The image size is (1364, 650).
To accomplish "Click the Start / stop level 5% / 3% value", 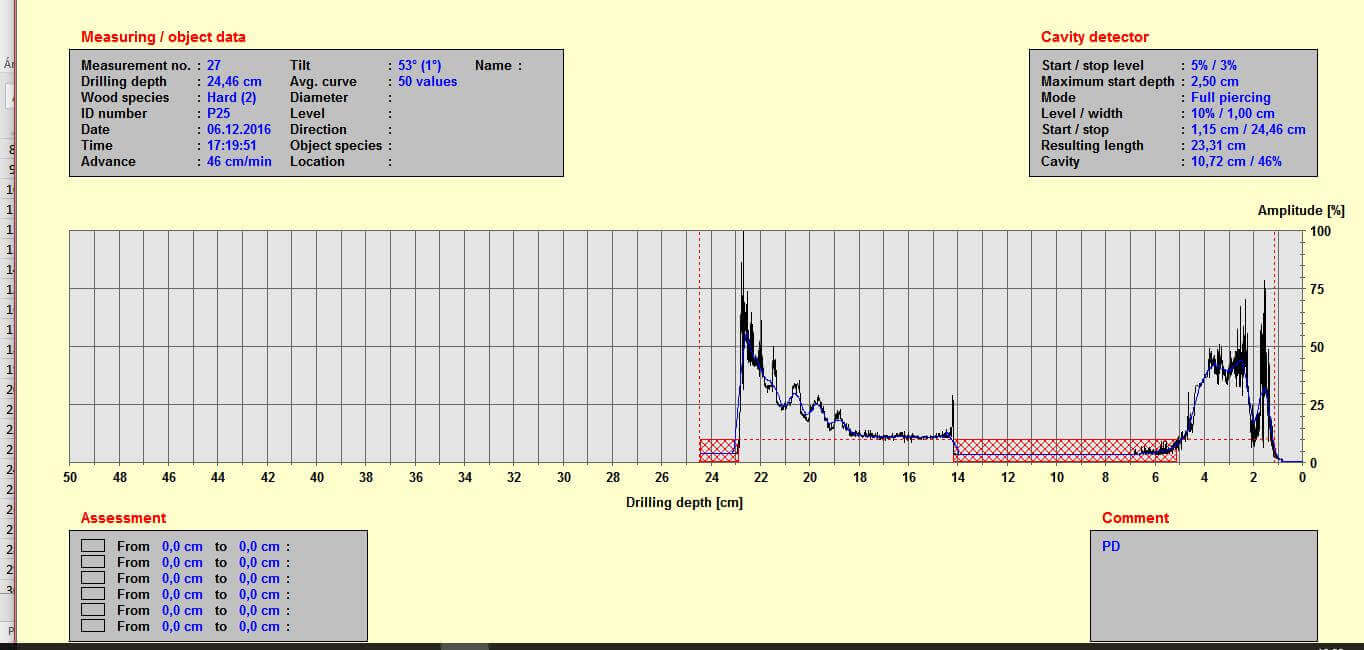I will (x=1213, y=66).
